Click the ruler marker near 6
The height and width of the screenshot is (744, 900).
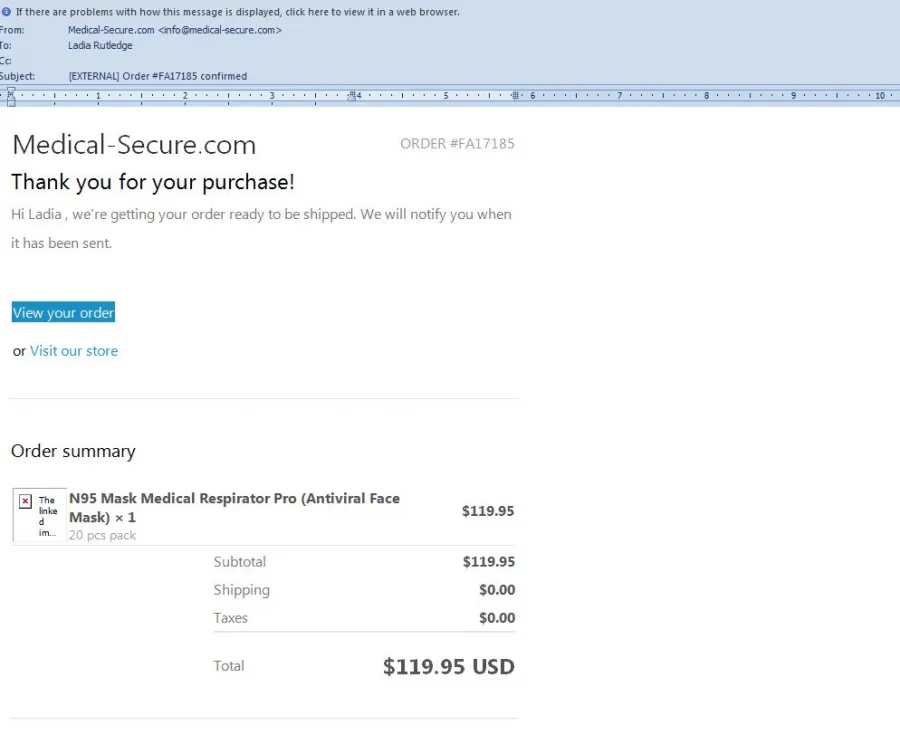click(x=515, y=95)
